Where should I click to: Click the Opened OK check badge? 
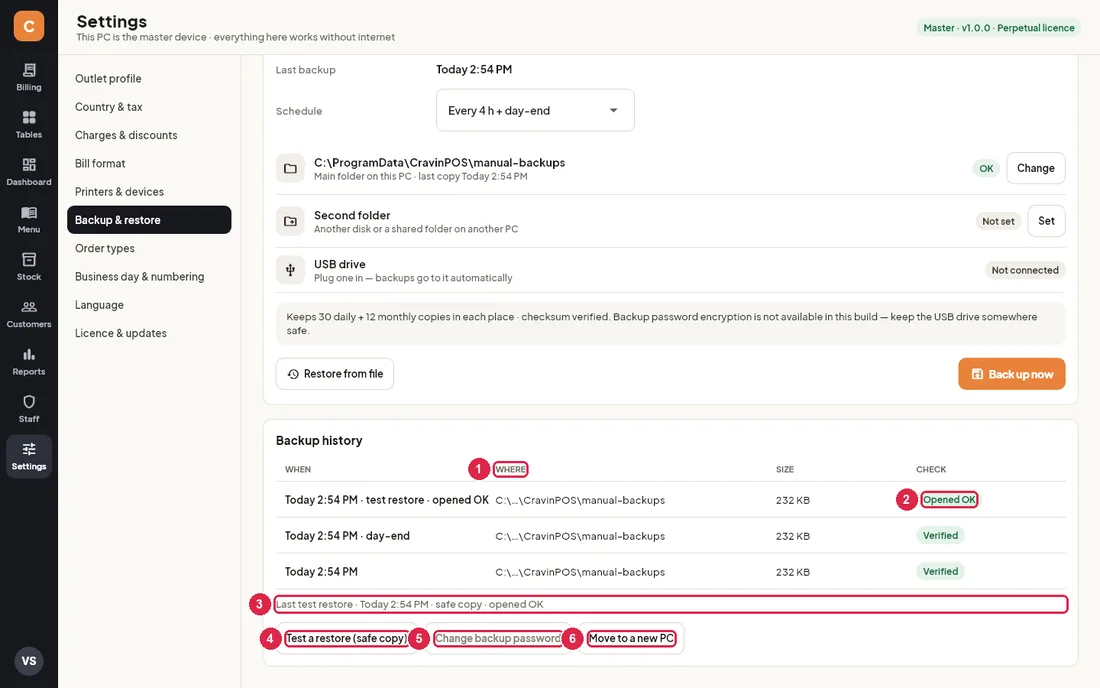948,499
